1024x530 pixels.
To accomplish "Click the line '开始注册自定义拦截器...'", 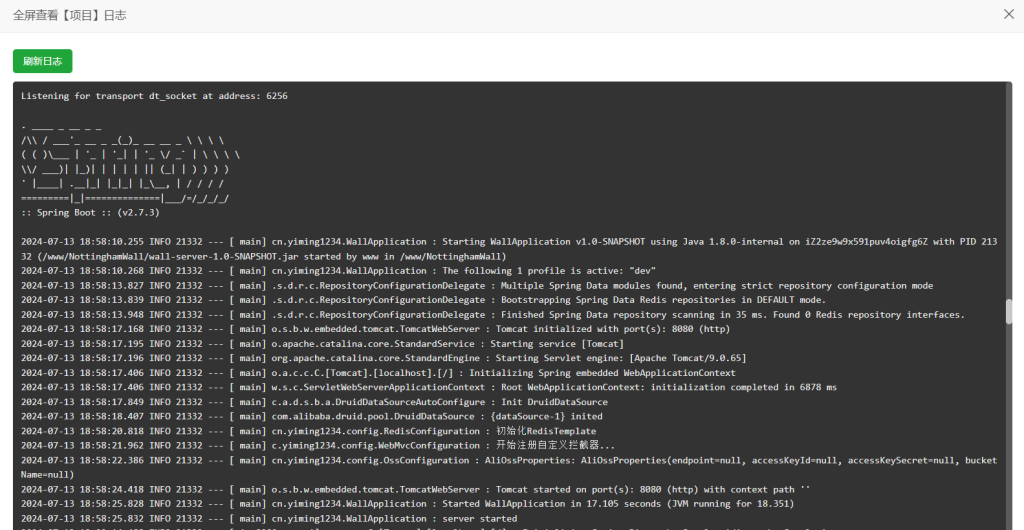I will [318, 446].
